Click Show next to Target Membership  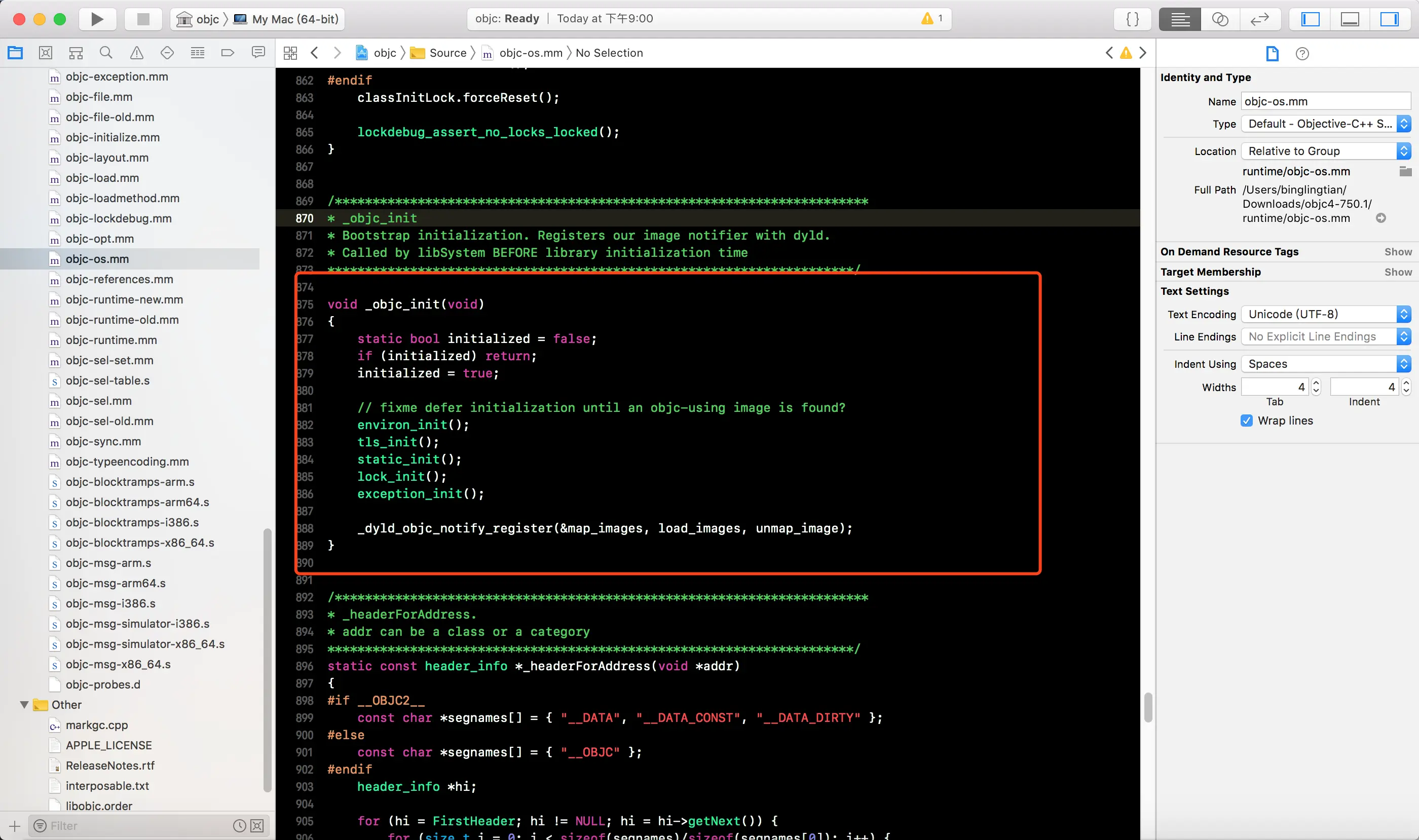click(1398, 272)
